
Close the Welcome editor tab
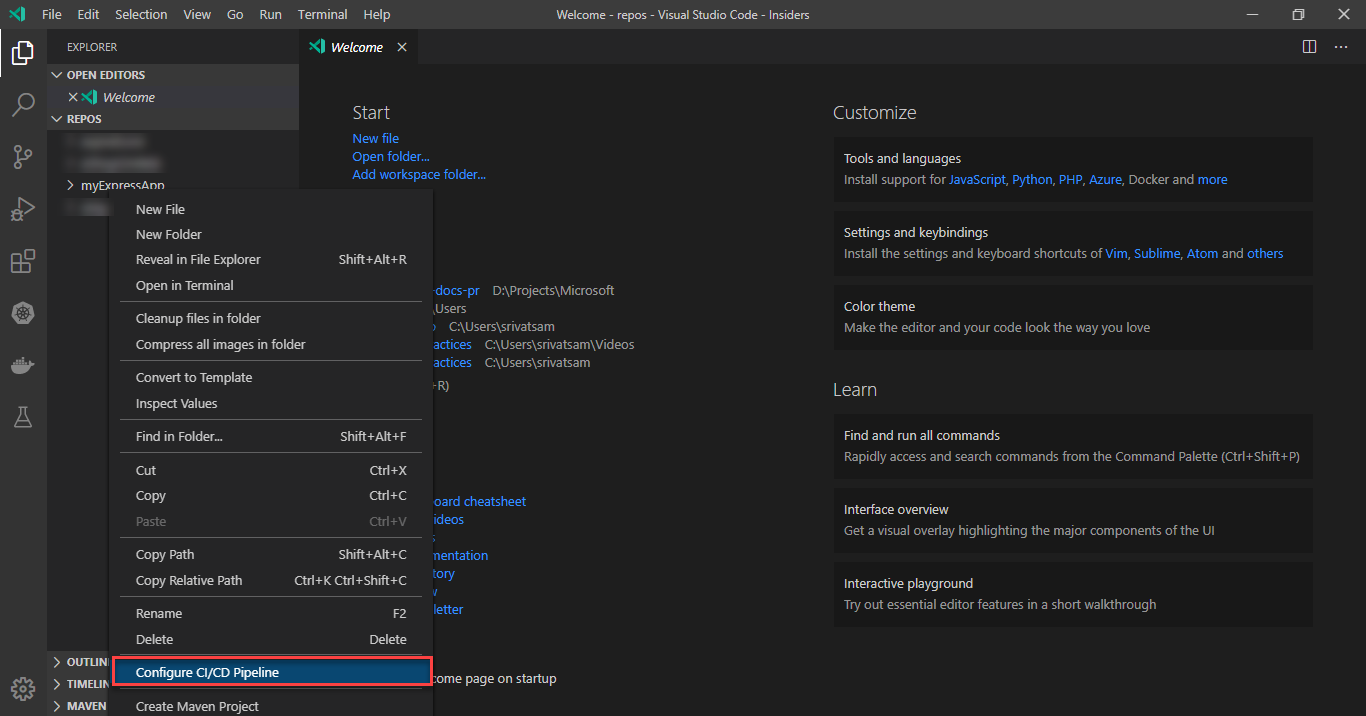pyautogui.click(x=403, y=46)
